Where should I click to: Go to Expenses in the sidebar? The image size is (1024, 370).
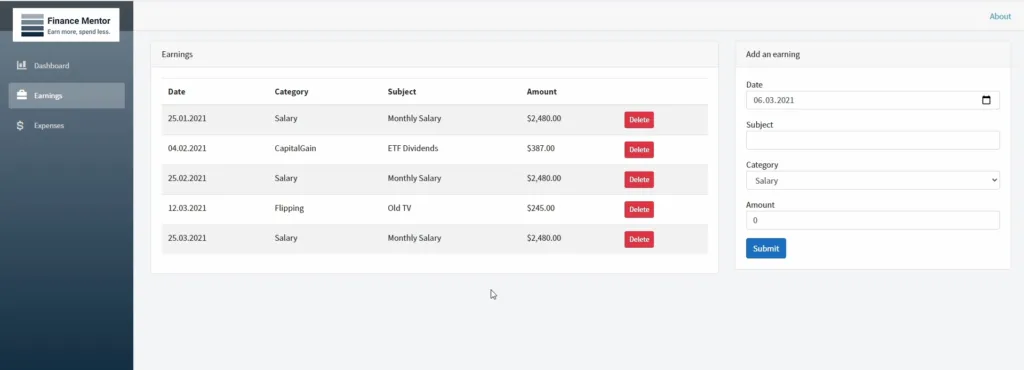pos(67,125)
